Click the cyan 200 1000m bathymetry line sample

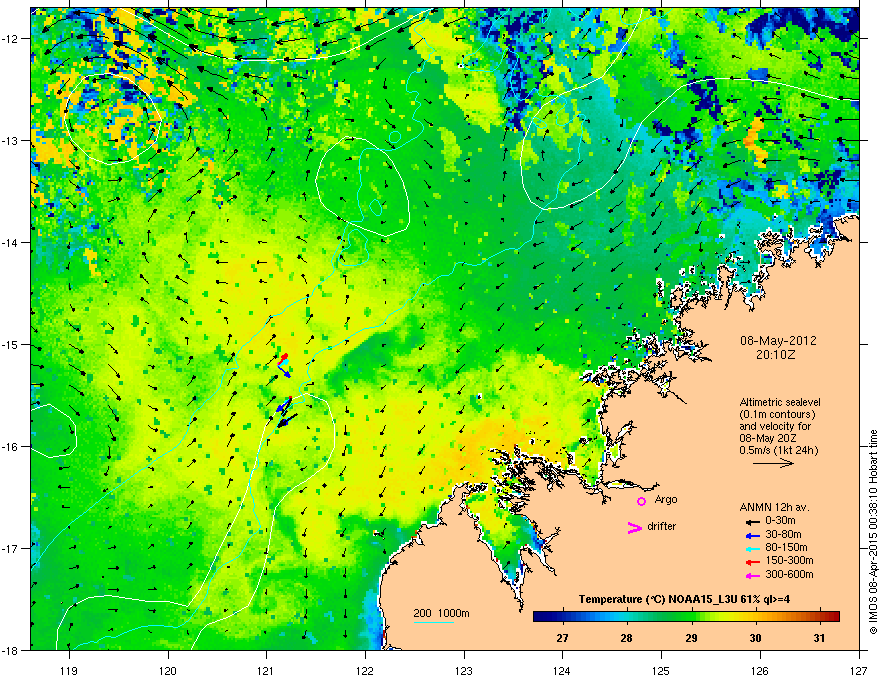(433, 622)
